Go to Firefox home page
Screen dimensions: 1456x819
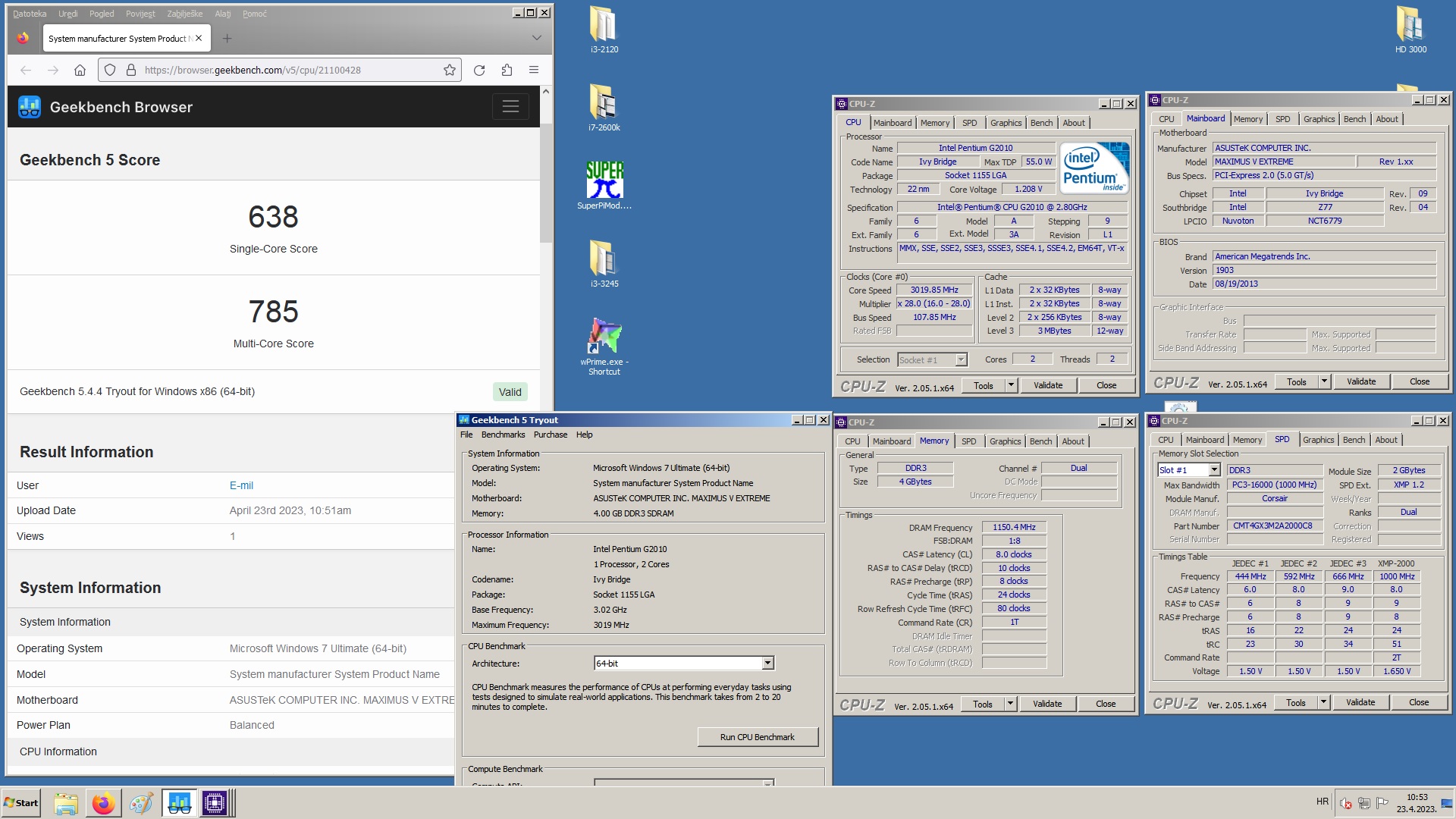(x=80, y=70)
